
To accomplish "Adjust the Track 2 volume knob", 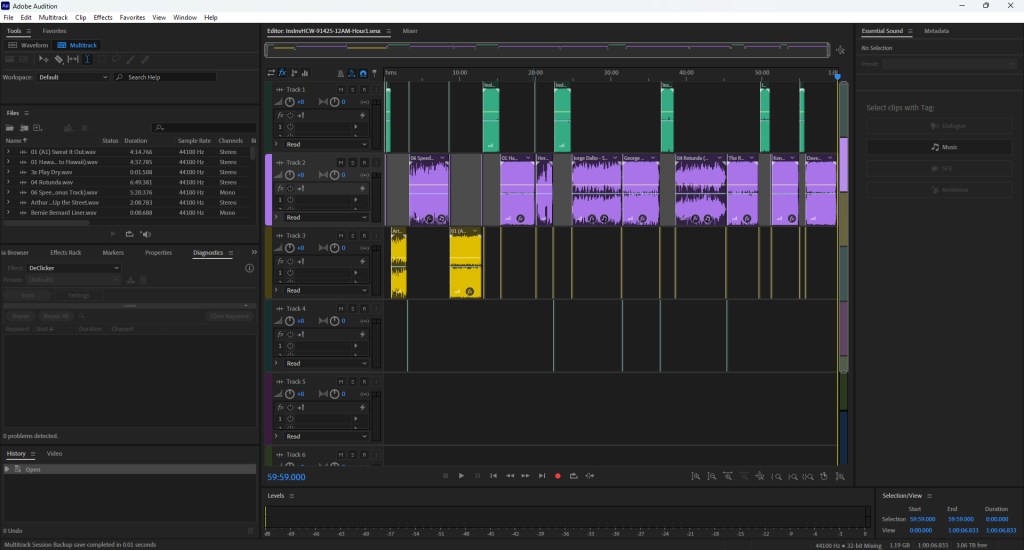I will point(290,175).
